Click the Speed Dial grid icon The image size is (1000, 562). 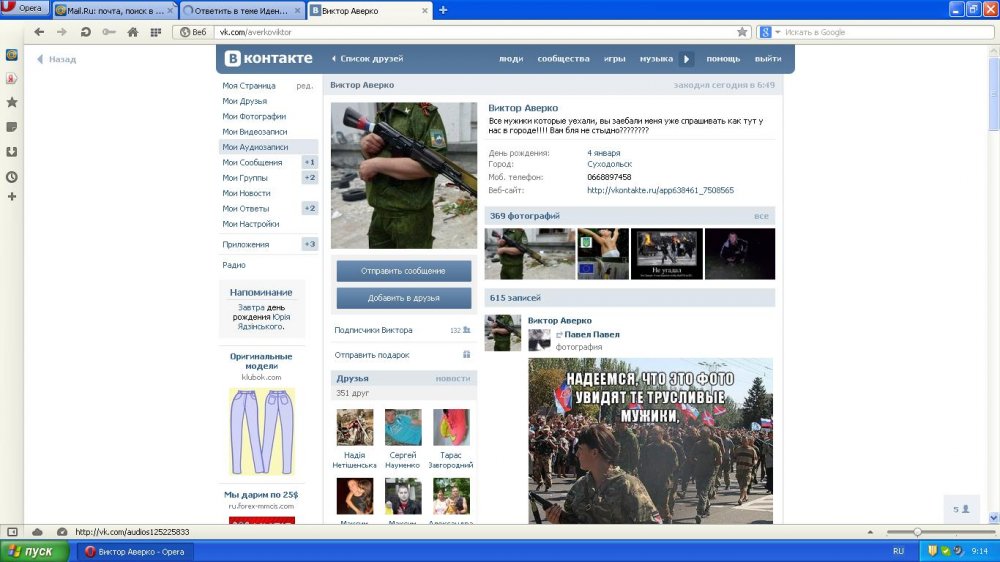tap(156, 32)
